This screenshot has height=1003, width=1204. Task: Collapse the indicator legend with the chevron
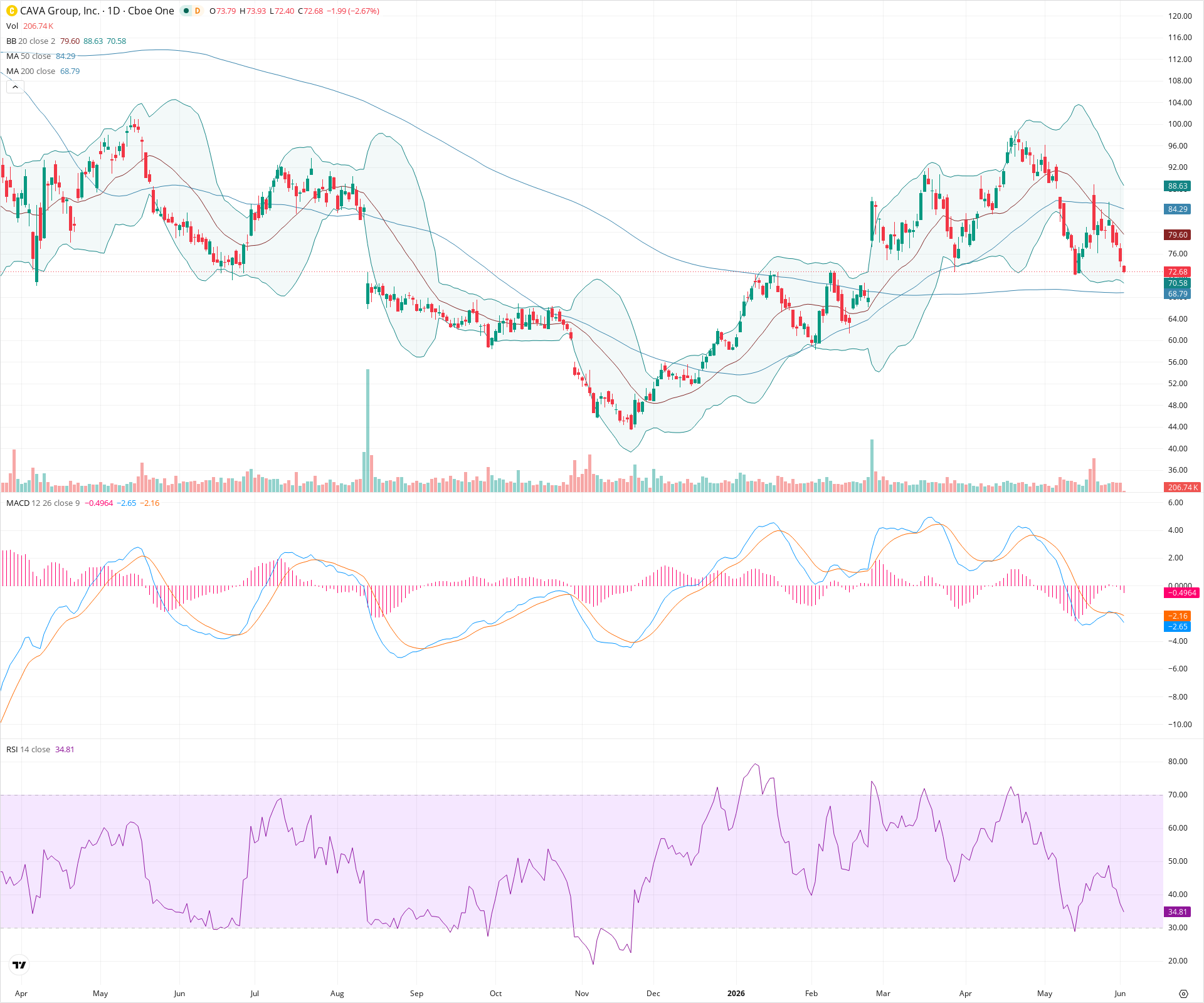(15, 87)
